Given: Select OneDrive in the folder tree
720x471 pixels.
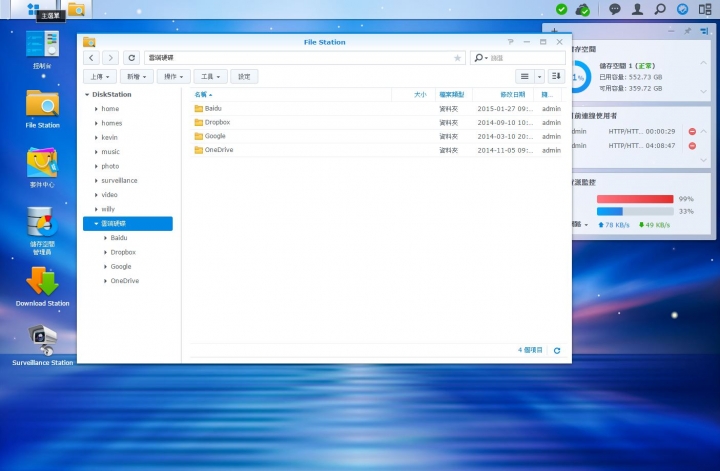Looking at the screenshot, I should point(124,280).
